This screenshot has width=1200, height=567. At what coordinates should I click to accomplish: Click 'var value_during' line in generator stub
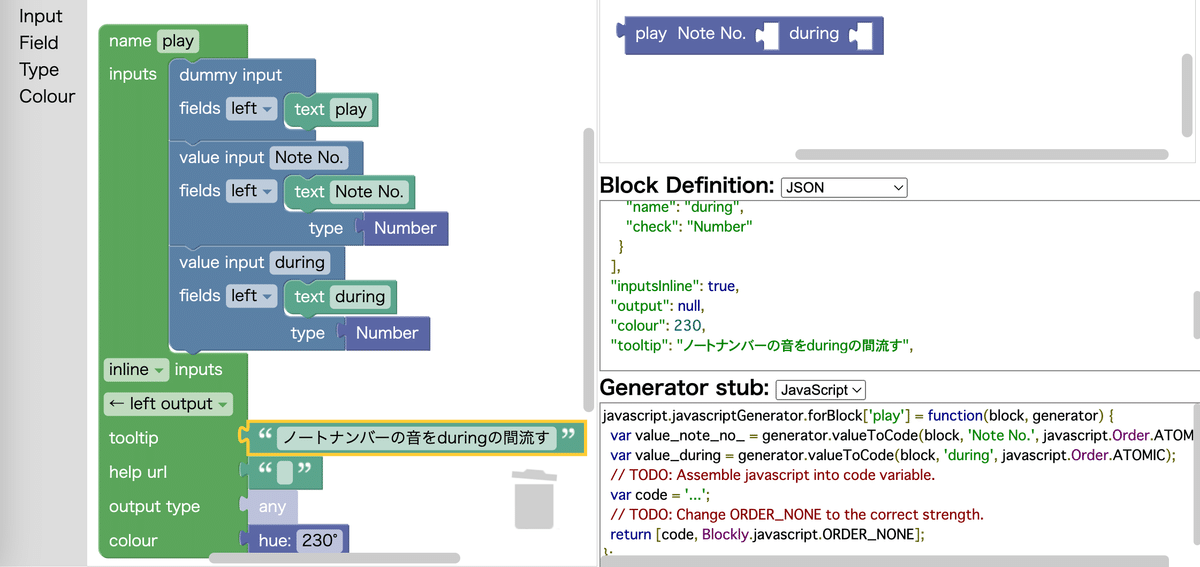point(892,455)
